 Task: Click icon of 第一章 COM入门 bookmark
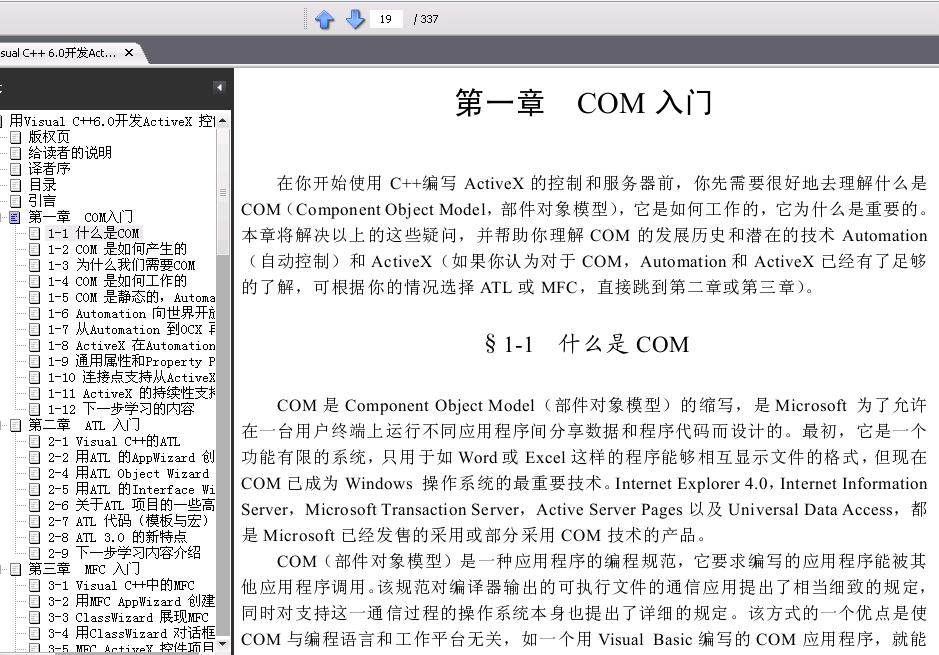pos(16,217)
